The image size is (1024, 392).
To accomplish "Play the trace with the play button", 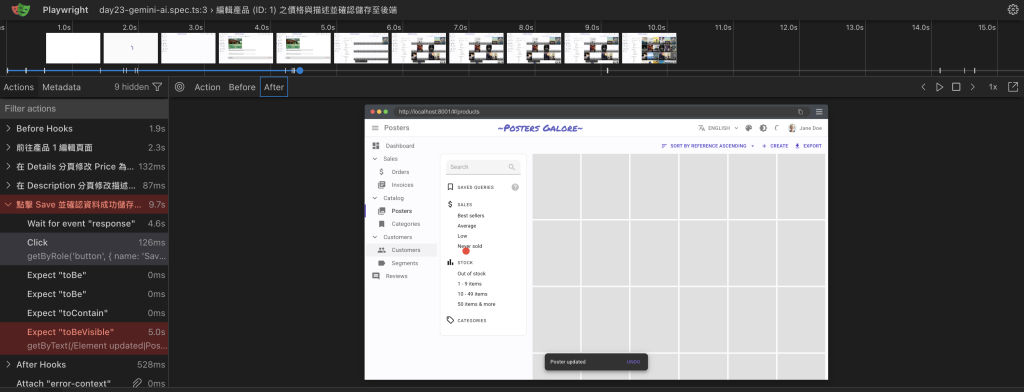I will pos(939,87).
